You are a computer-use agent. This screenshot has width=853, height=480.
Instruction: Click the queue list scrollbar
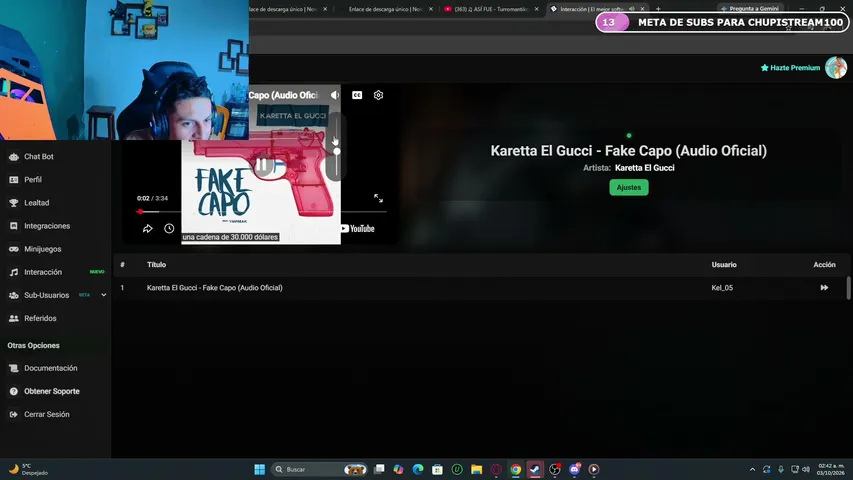(848, 288)
